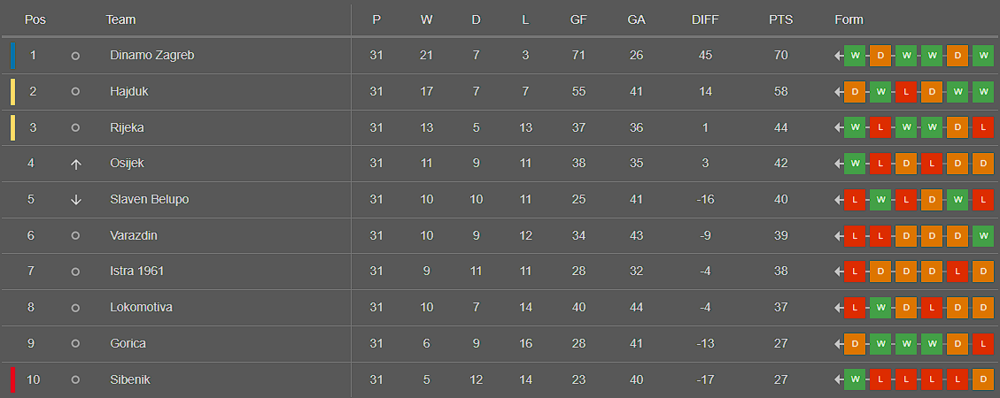Click the Team column header
The height and width of the screenshot is (398, 1000).
coord(121,20)
